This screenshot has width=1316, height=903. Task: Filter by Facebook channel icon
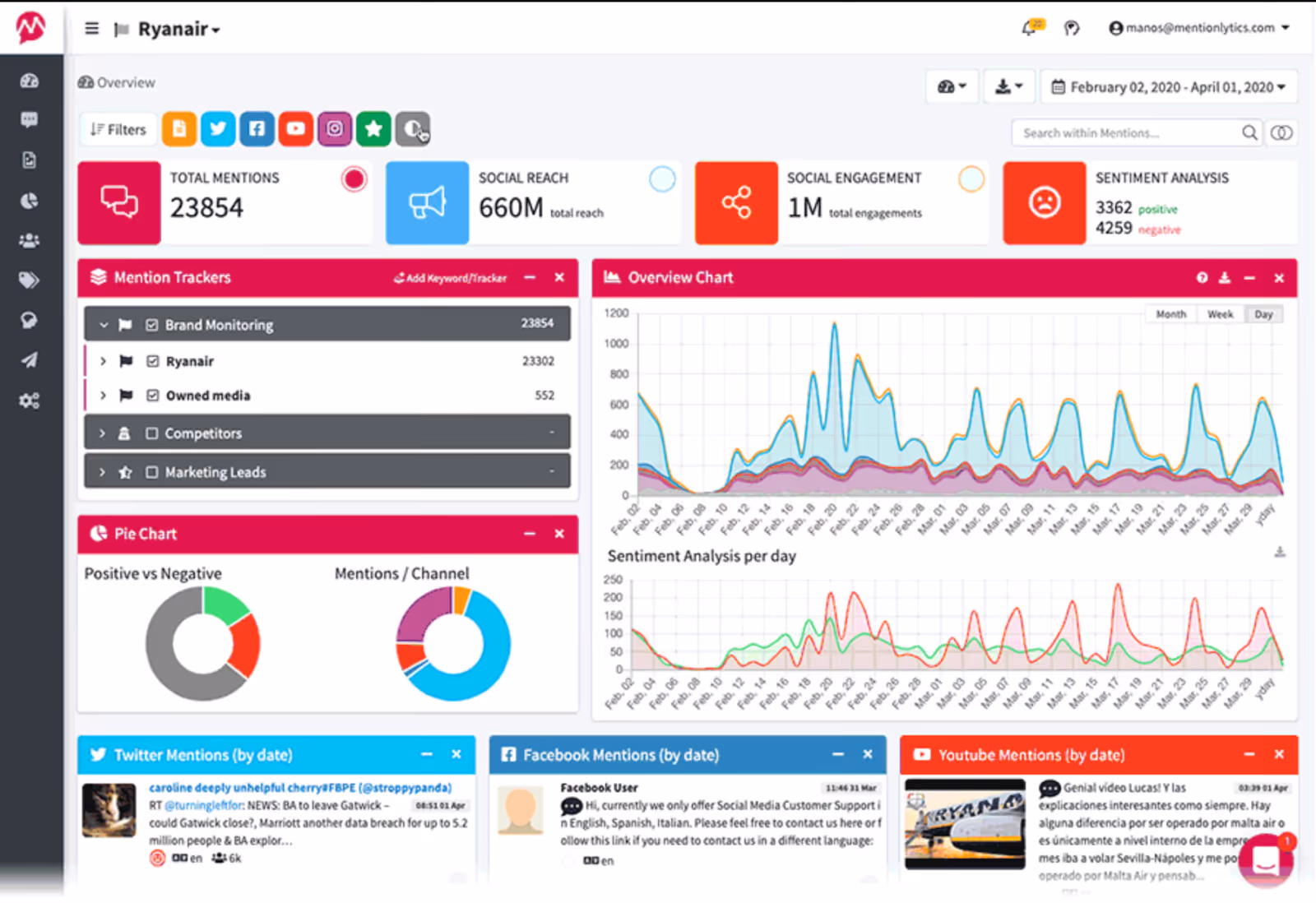click(257, 129)
